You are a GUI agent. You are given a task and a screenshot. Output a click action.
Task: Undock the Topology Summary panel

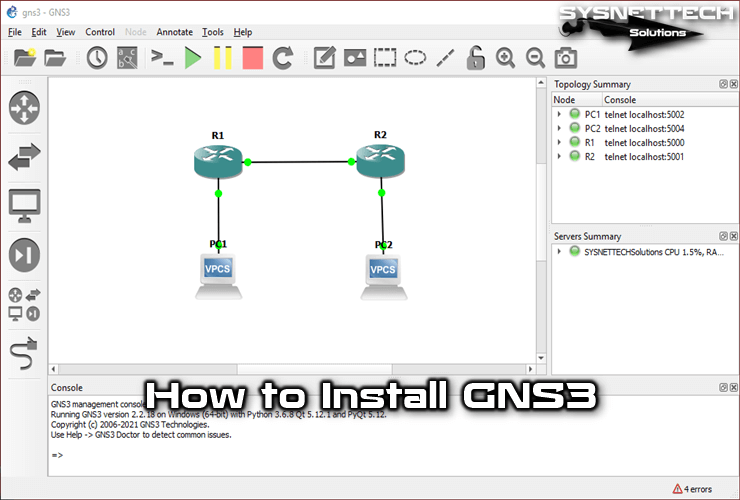pyautogui.click(x=723, y=84)
